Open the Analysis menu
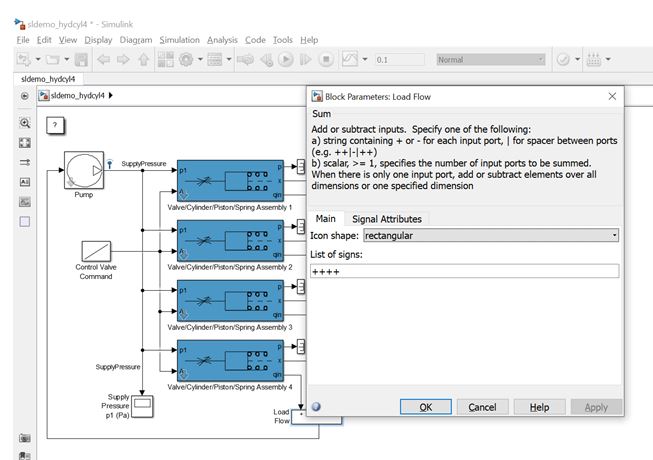This screenshot has width=653, height=460. (222, 40)
